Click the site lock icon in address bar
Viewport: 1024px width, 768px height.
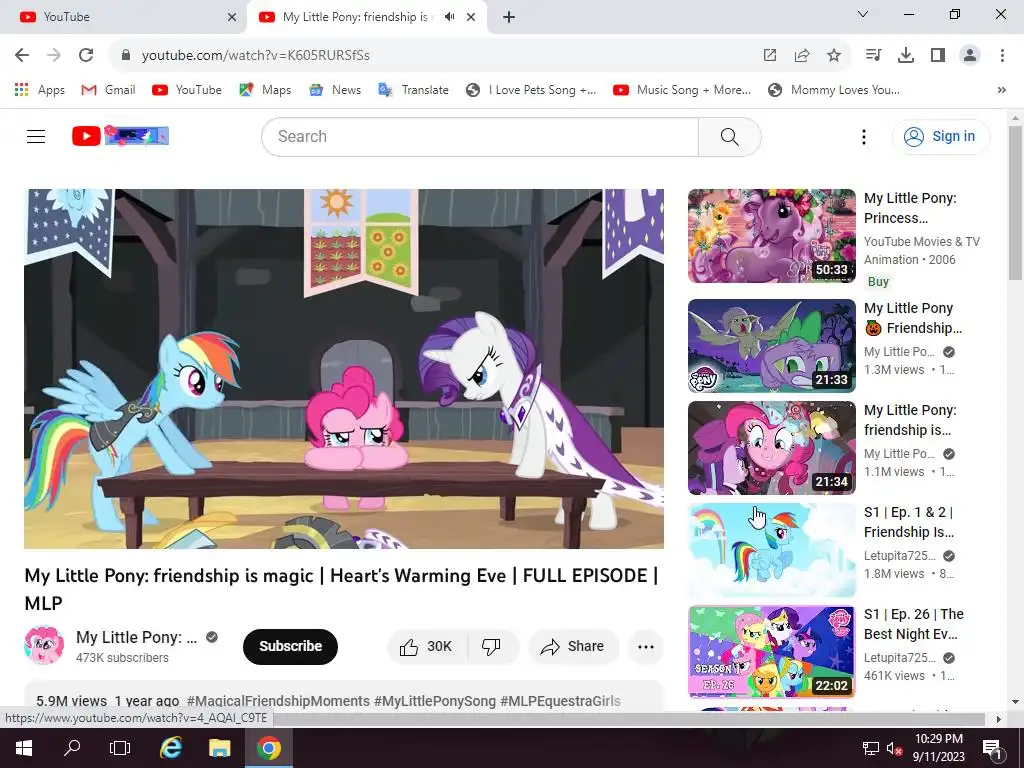point(126,55)
